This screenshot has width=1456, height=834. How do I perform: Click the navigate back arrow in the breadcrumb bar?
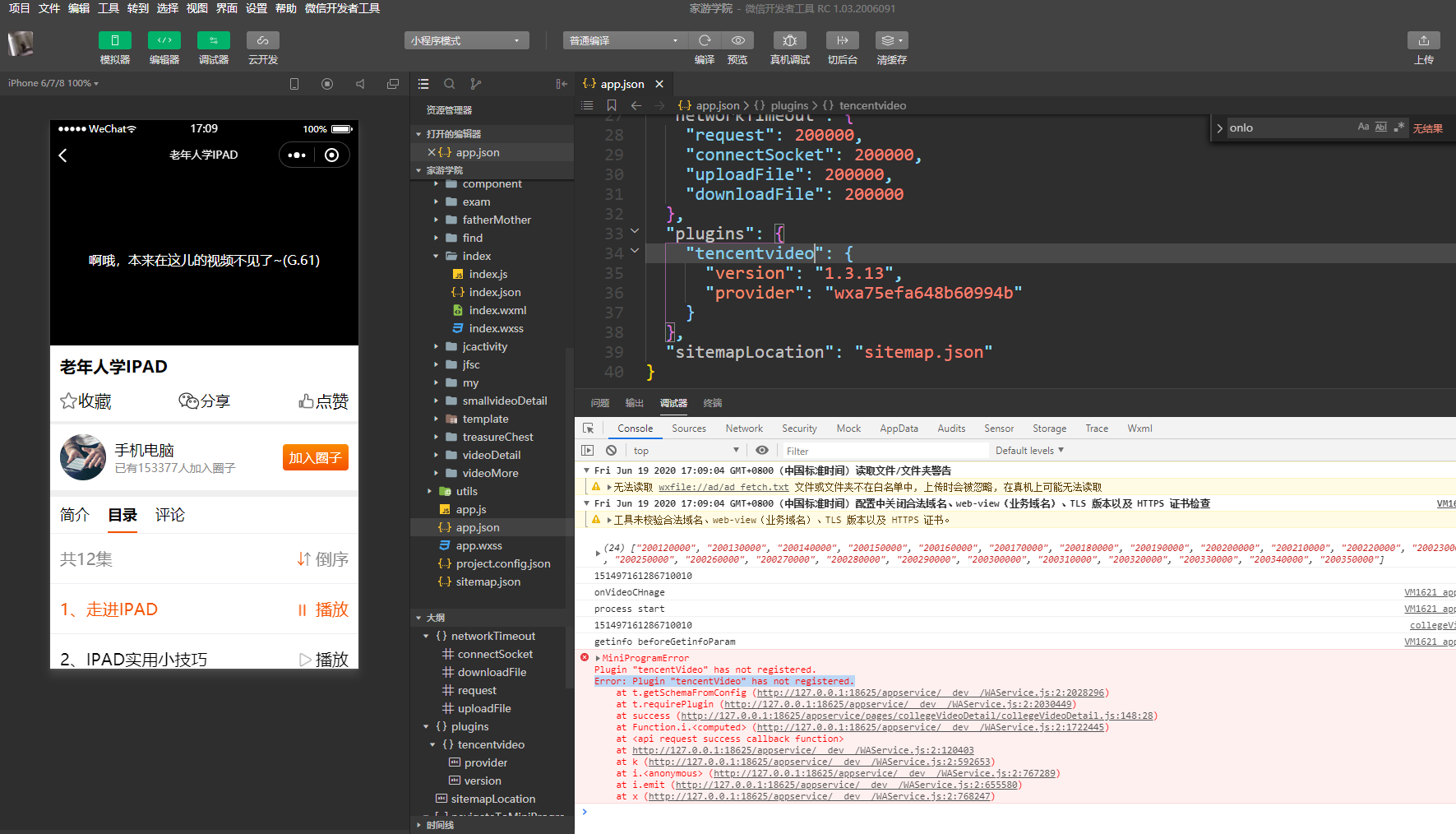coord(636,105)
